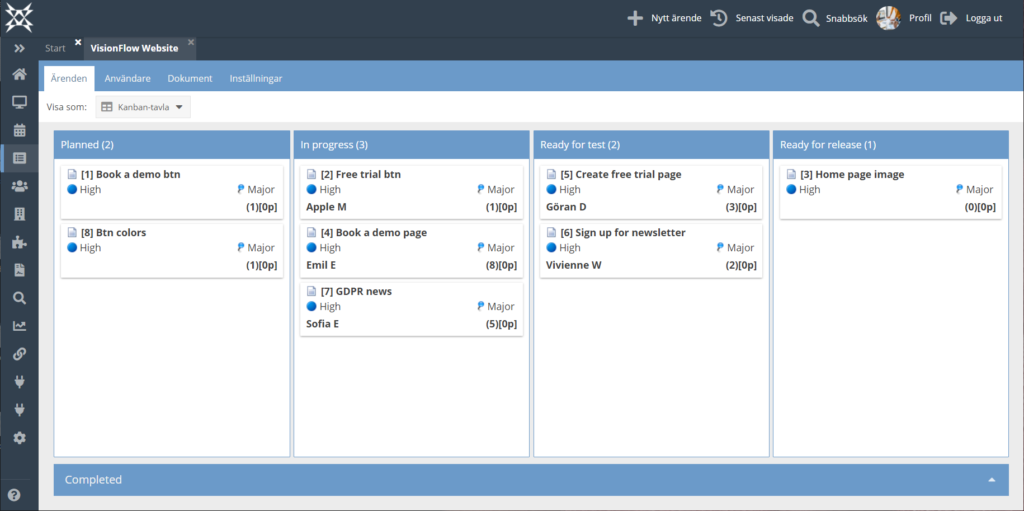Open the settings gear in sidebar
The width and height of the screenshot is (1024, 511).
click(20, 438)
